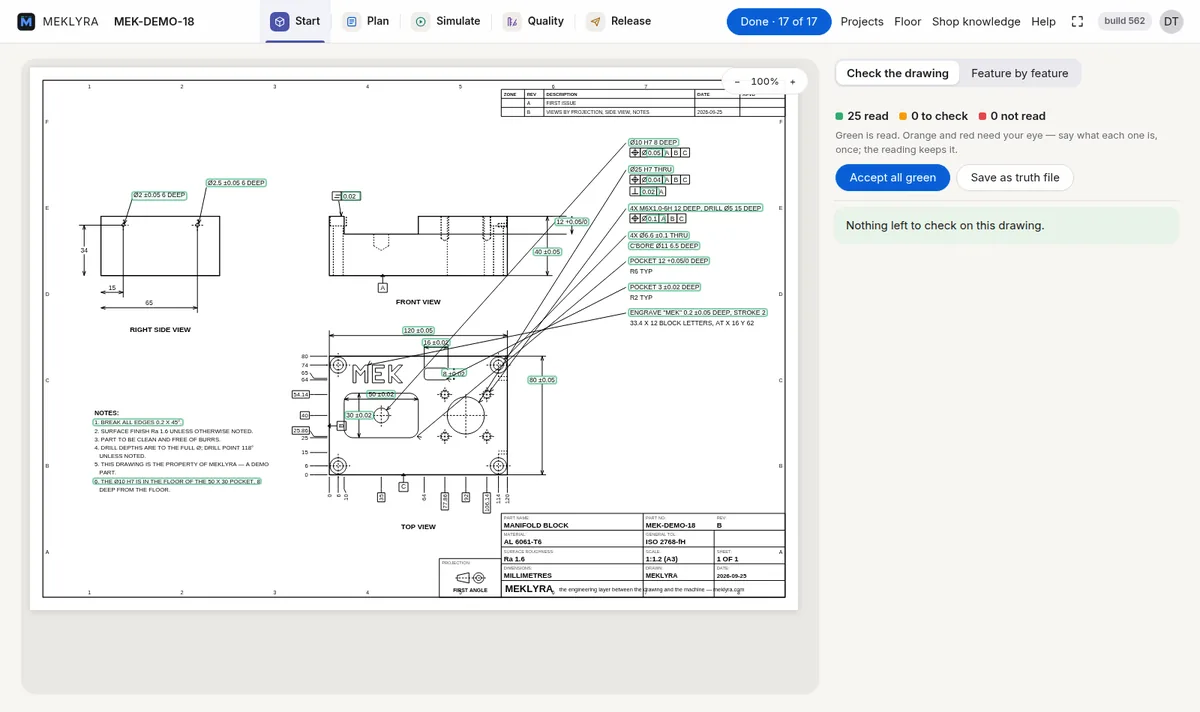The height and width of the screenshot is (712, 1200).
Task: Select the C'BORE Ø11 6.5 DEEP callout
Action: point(664,246)
